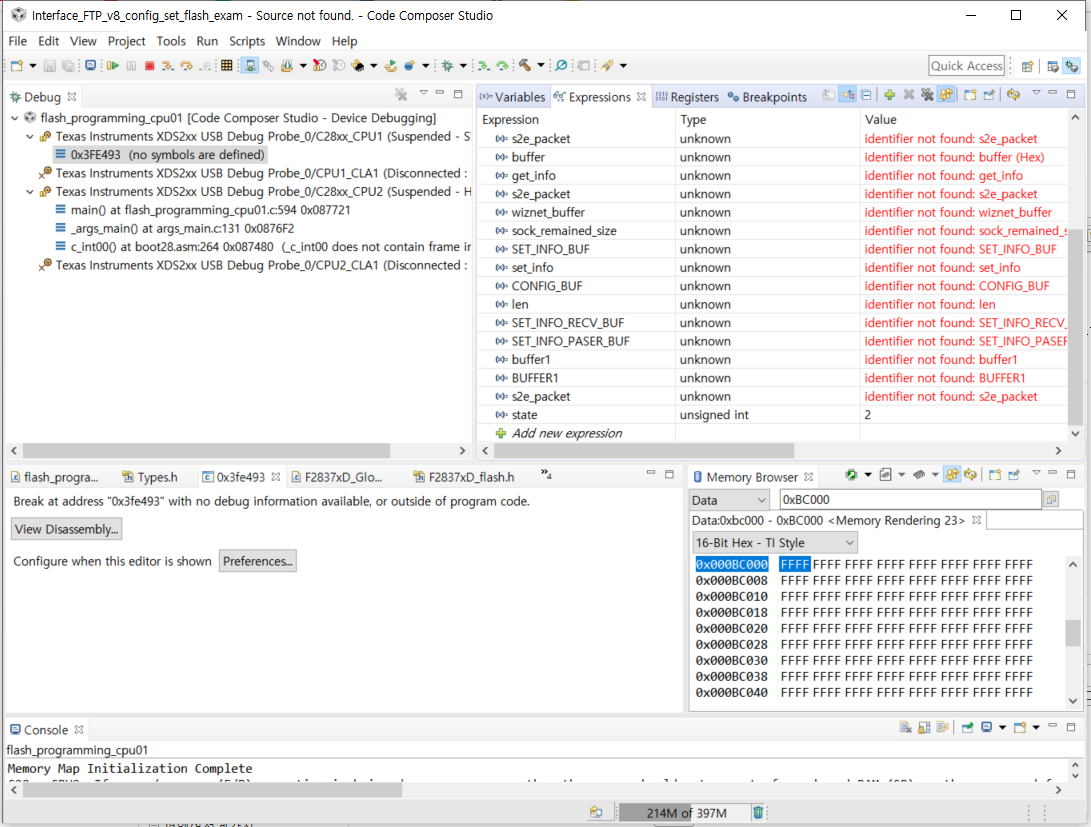This screenshot has height=827, width=1091.
Task: Collapse the C28xx_CPU2 debug probe node
Action: 30,192
